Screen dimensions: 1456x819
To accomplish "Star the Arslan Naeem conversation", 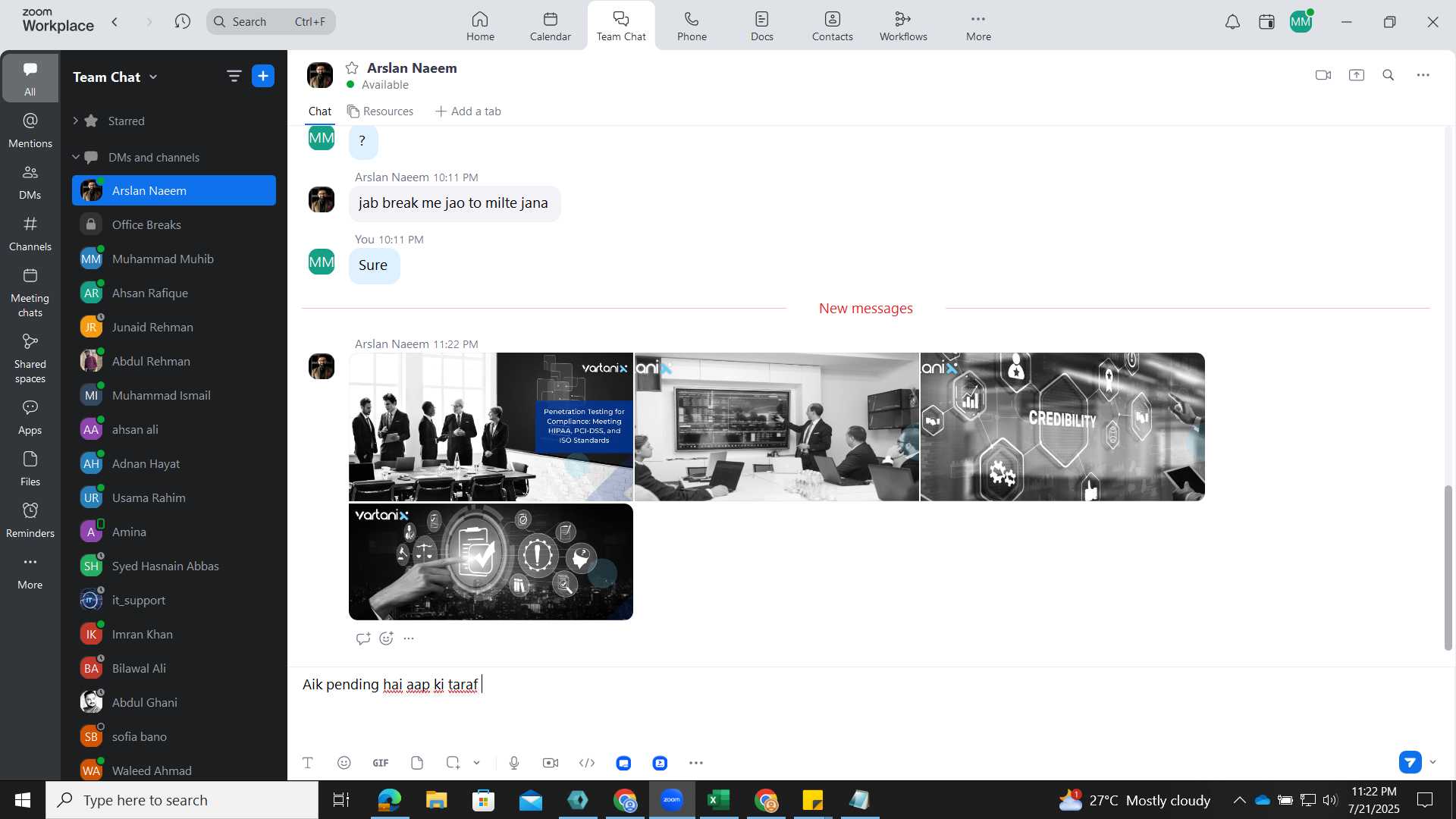I will pyautogui.click(x=352, y=67).
